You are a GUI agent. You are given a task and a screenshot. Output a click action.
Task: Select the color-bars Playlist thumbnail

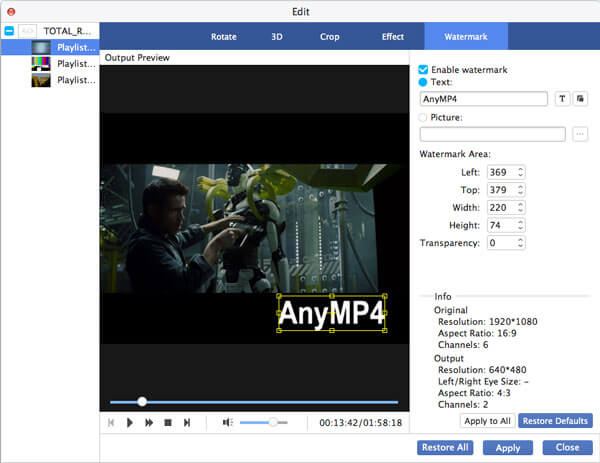coord(41,64)
